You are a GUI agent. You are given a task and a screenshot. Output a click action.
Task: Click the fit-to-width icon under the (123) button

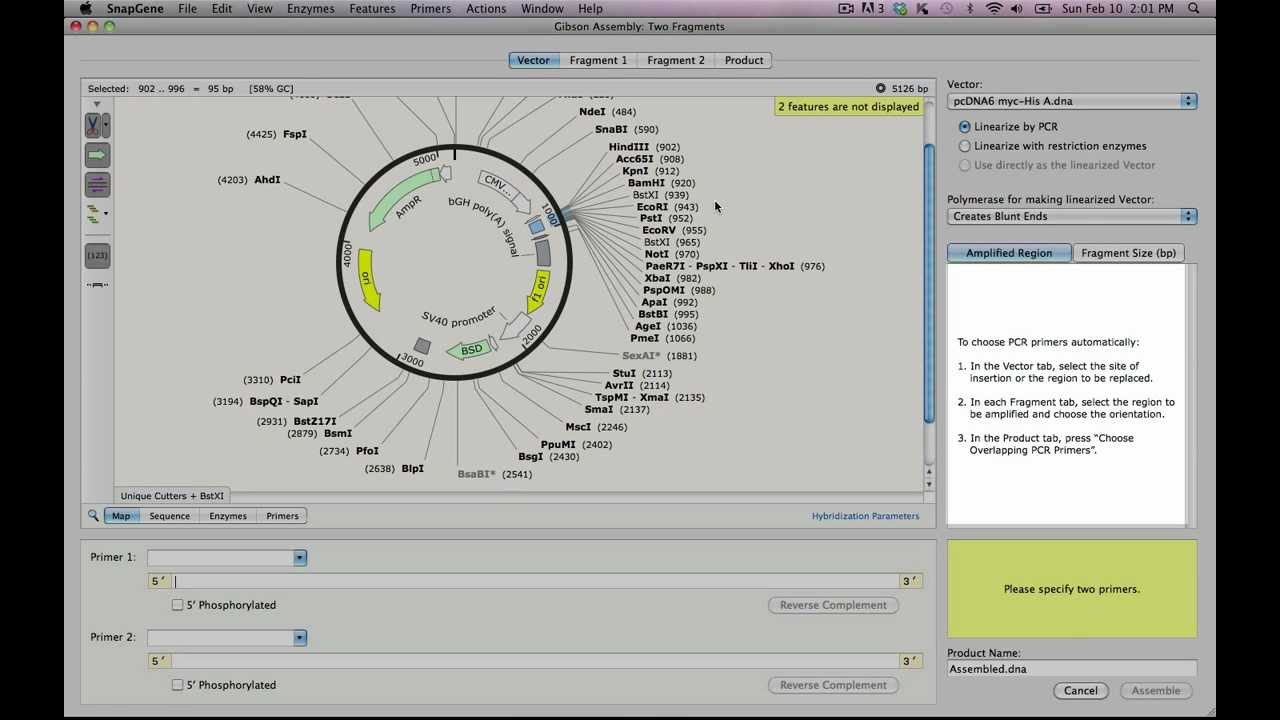point(97,285)
